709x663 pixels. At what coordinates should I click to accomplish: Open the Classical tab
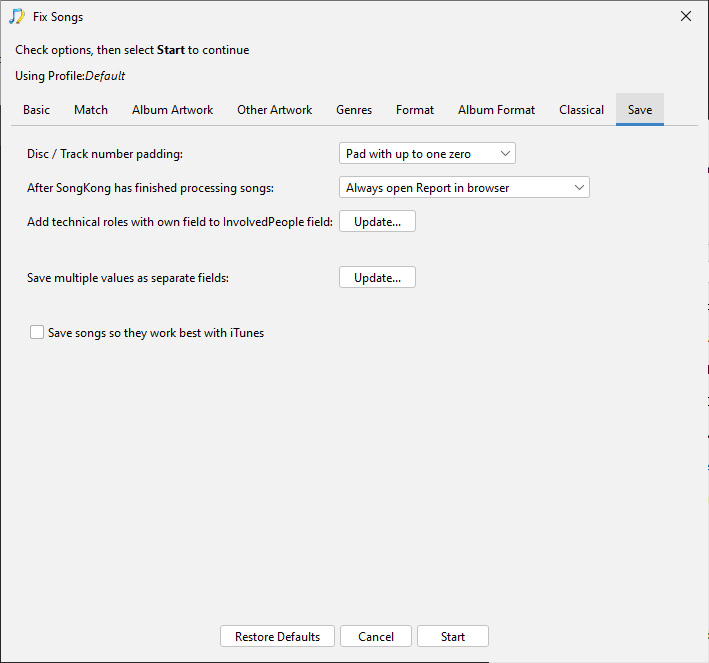pos(581,110)
